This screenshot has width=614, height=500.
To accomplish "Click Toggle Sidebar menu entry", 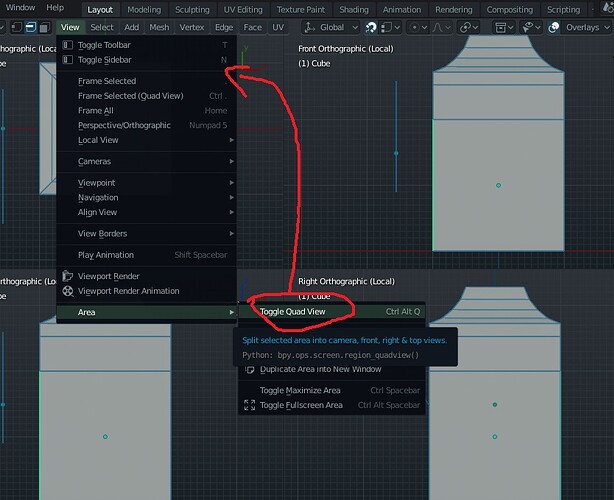I will pos(146,60).
